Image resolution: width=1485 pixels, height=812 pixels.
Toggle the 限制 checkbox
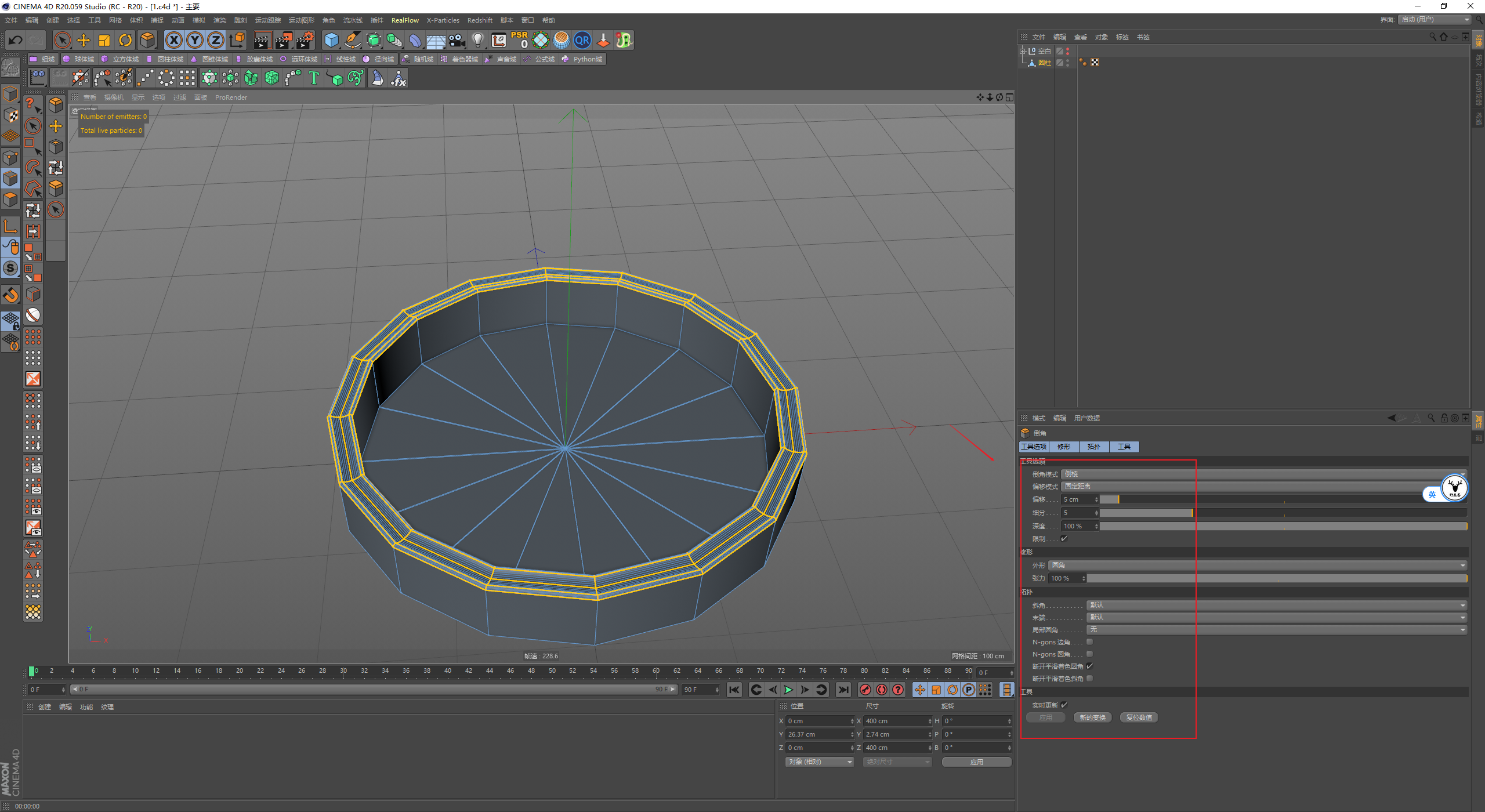[x=1064, y=539]
